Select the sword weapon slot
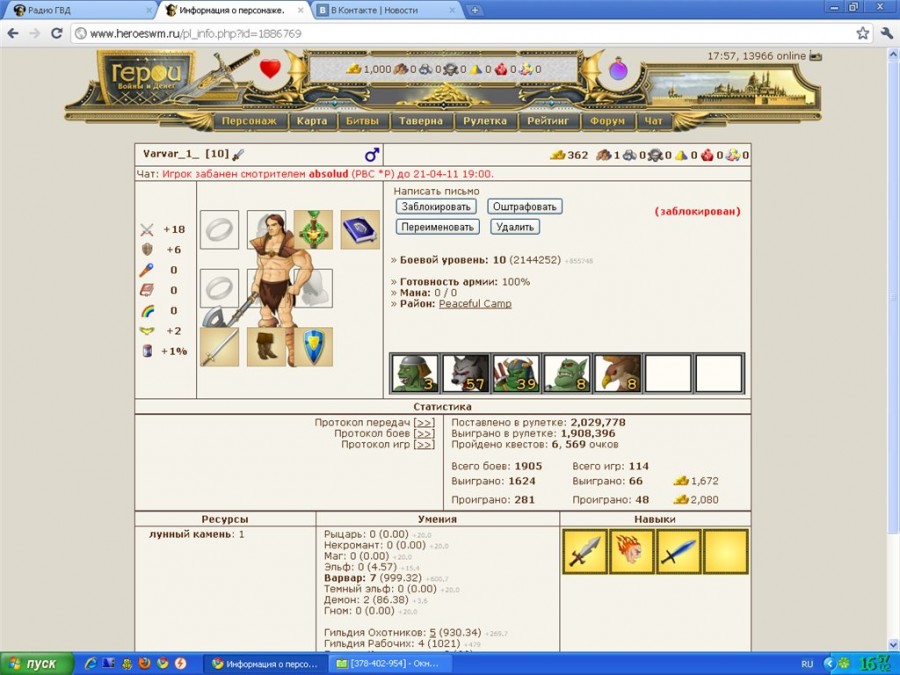The image size is (900, 675). (219, 347)
